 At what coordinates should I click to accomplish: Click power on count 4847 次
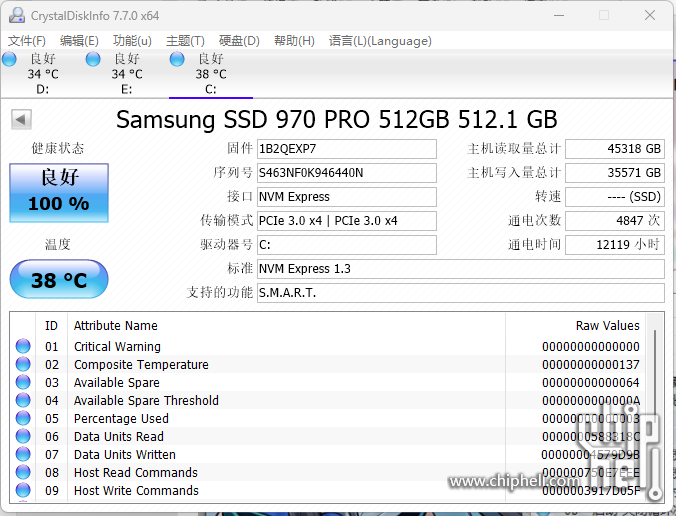[615, 221]
